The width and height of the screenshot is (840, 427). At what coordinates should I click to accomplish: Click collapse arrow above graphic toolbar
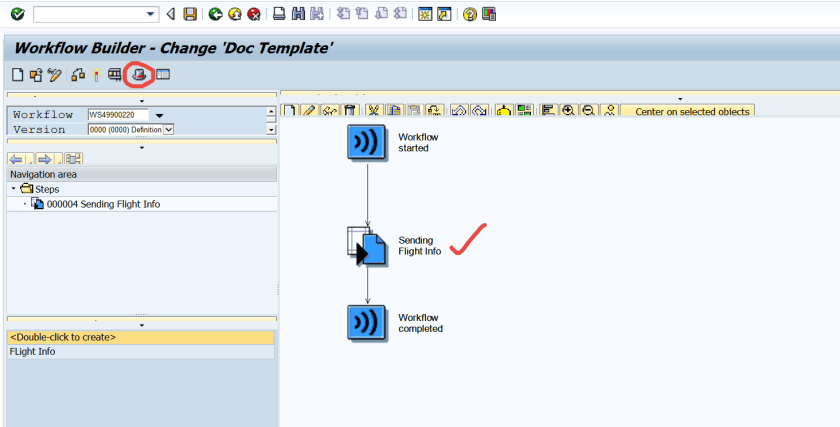tap(680, 99)
